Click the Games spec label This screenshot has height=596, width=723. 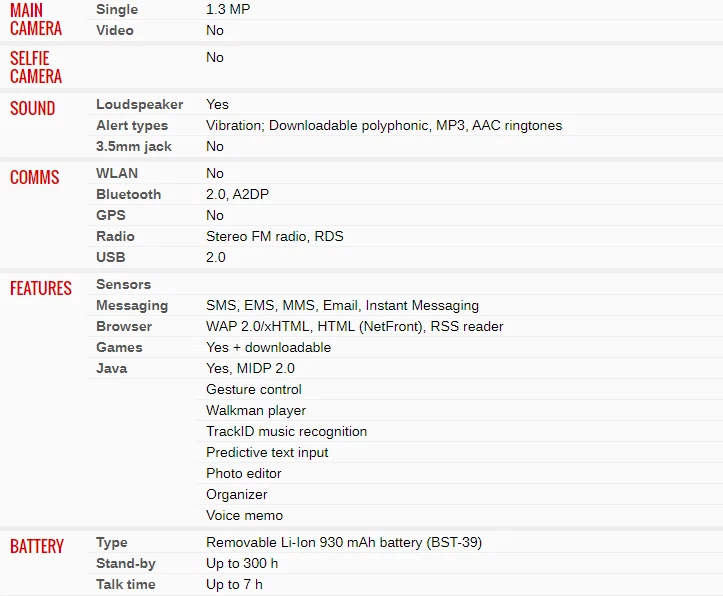[x=119, y=347]
